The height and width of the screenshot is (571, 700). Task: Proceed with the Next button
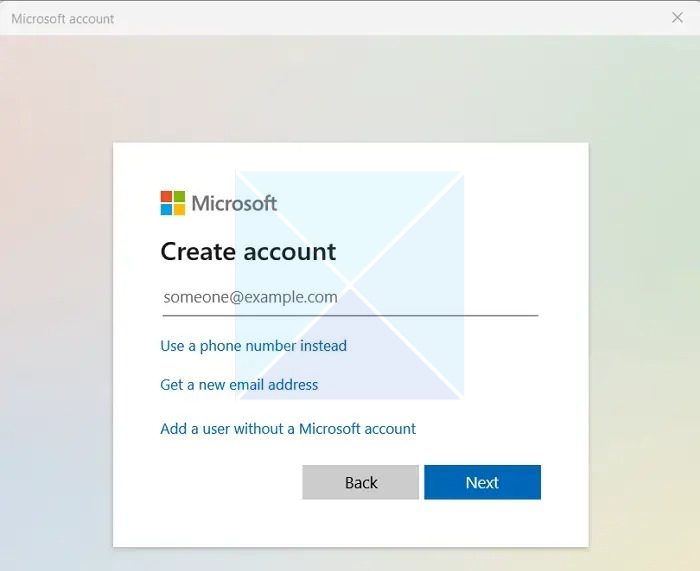[482, 482]
